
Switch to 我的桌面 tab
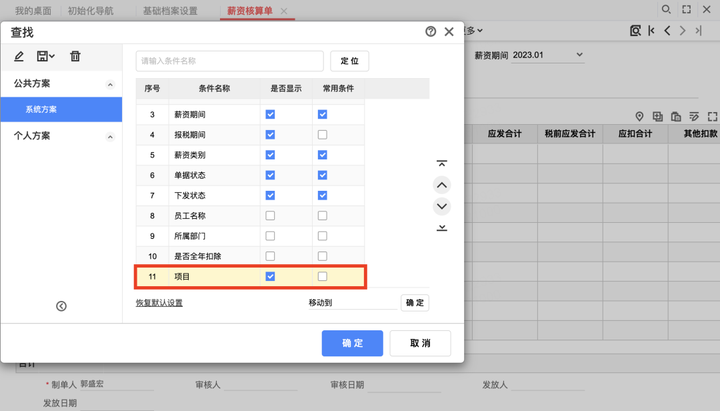pos(33,11)
